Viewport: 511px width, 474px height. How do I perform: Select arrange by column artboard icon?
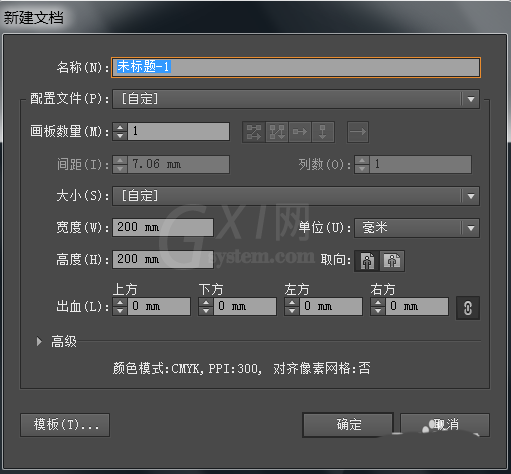323,132
